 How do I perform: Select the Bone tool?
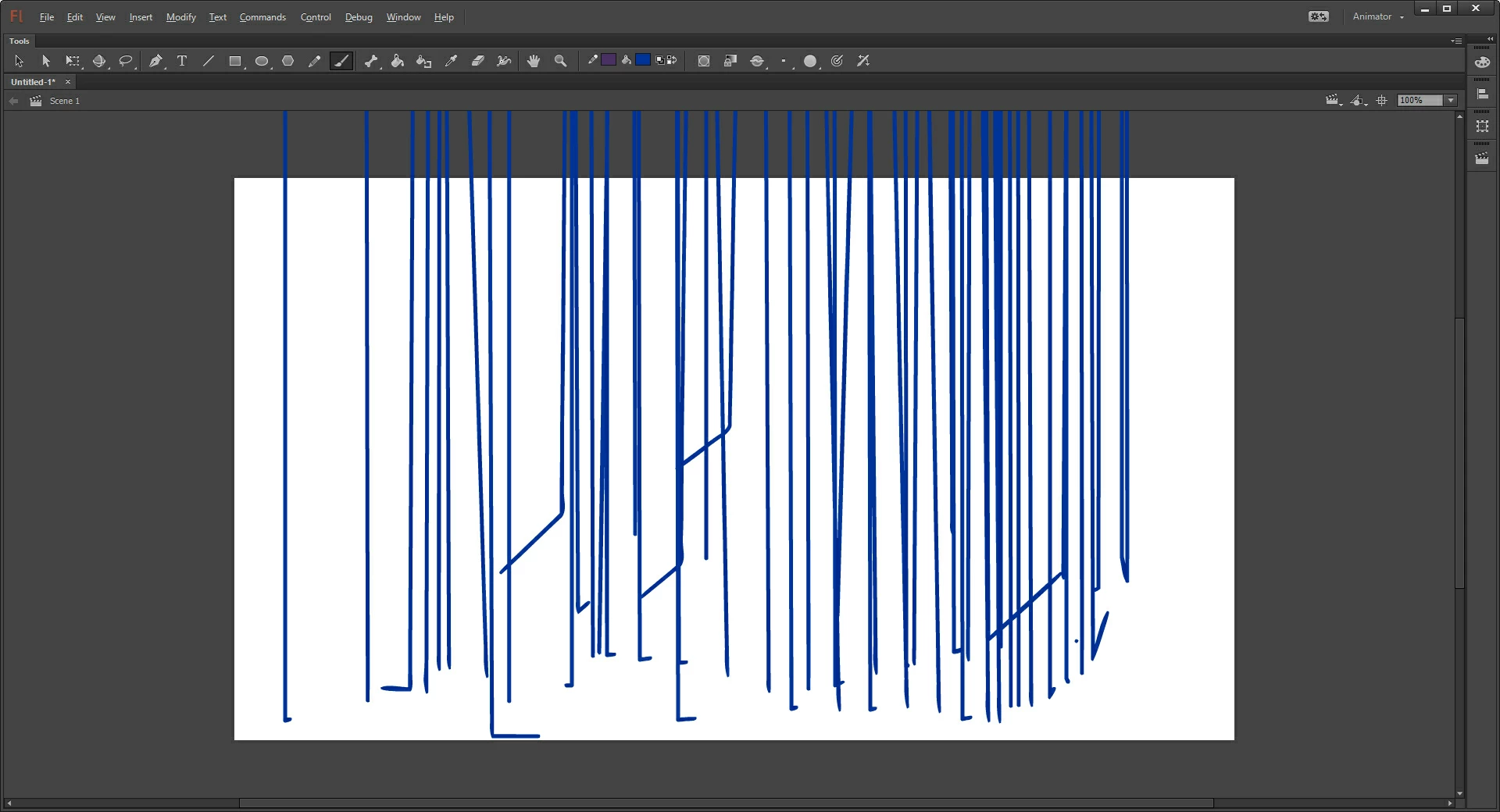click(371, 61)
